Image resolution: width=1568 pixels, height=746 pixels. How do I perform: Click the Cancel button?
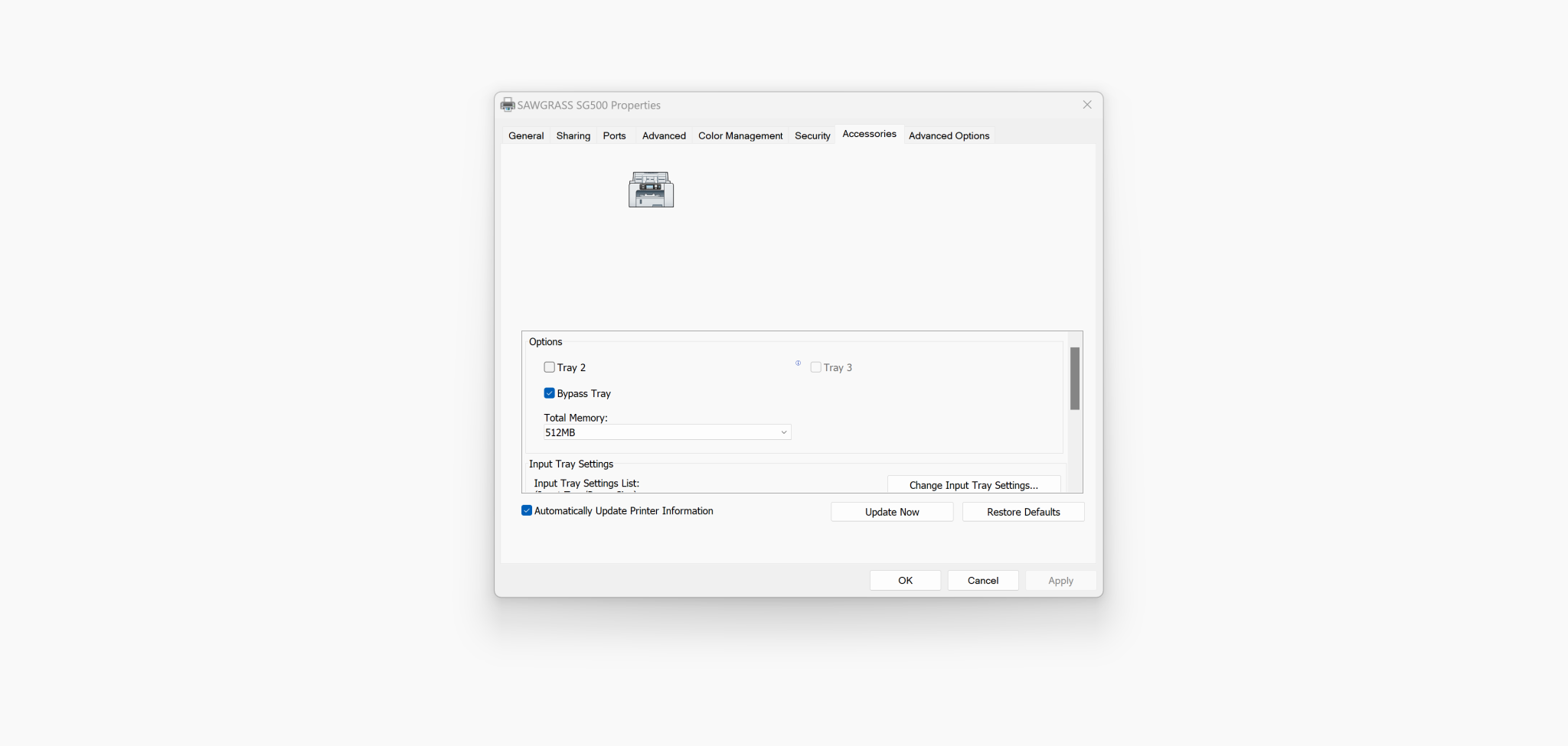click(x=983, y=580)
